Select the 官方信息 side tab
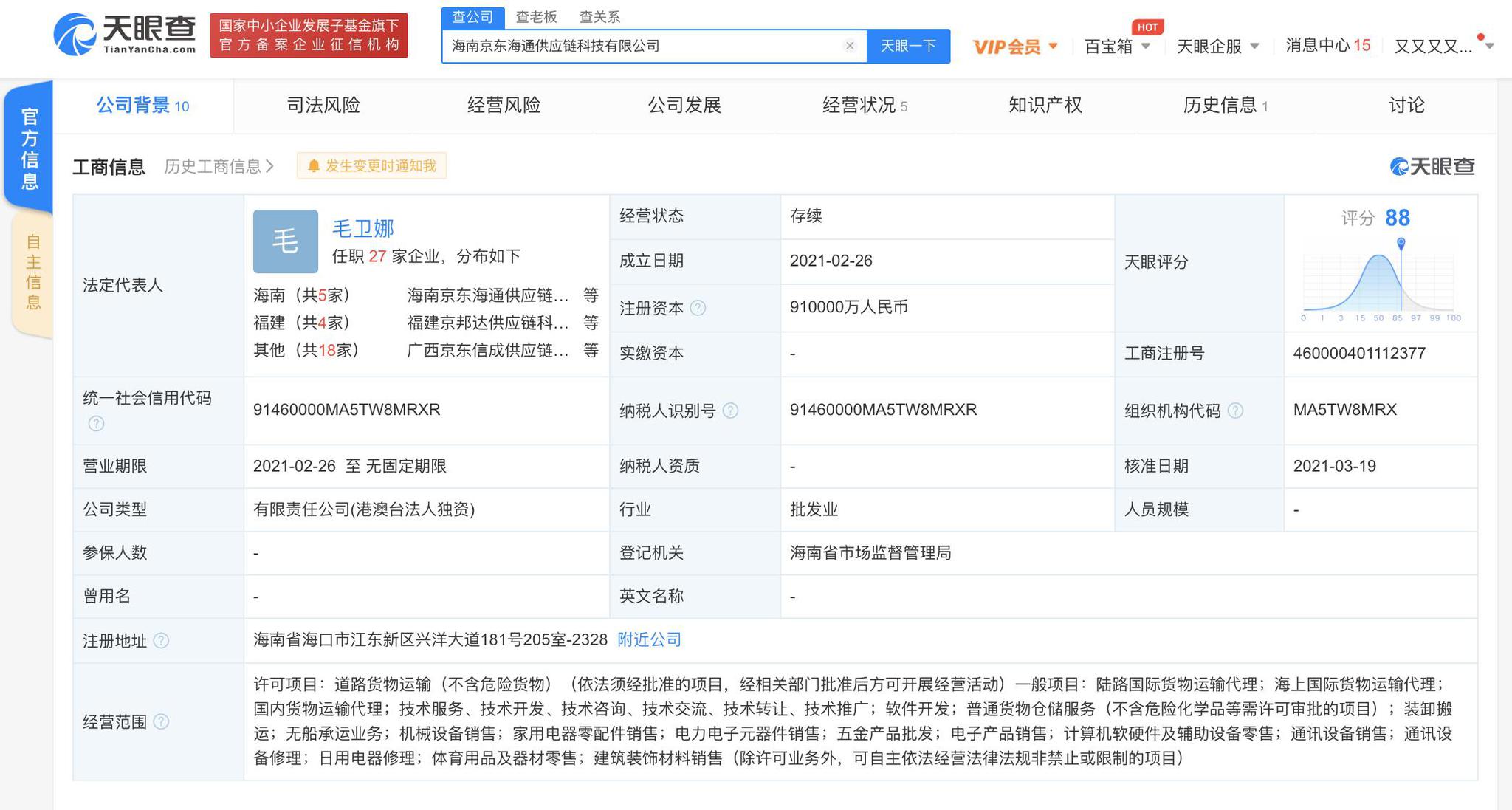The image size is (1512, 810). pyautogui.click(x=30, y=148)
